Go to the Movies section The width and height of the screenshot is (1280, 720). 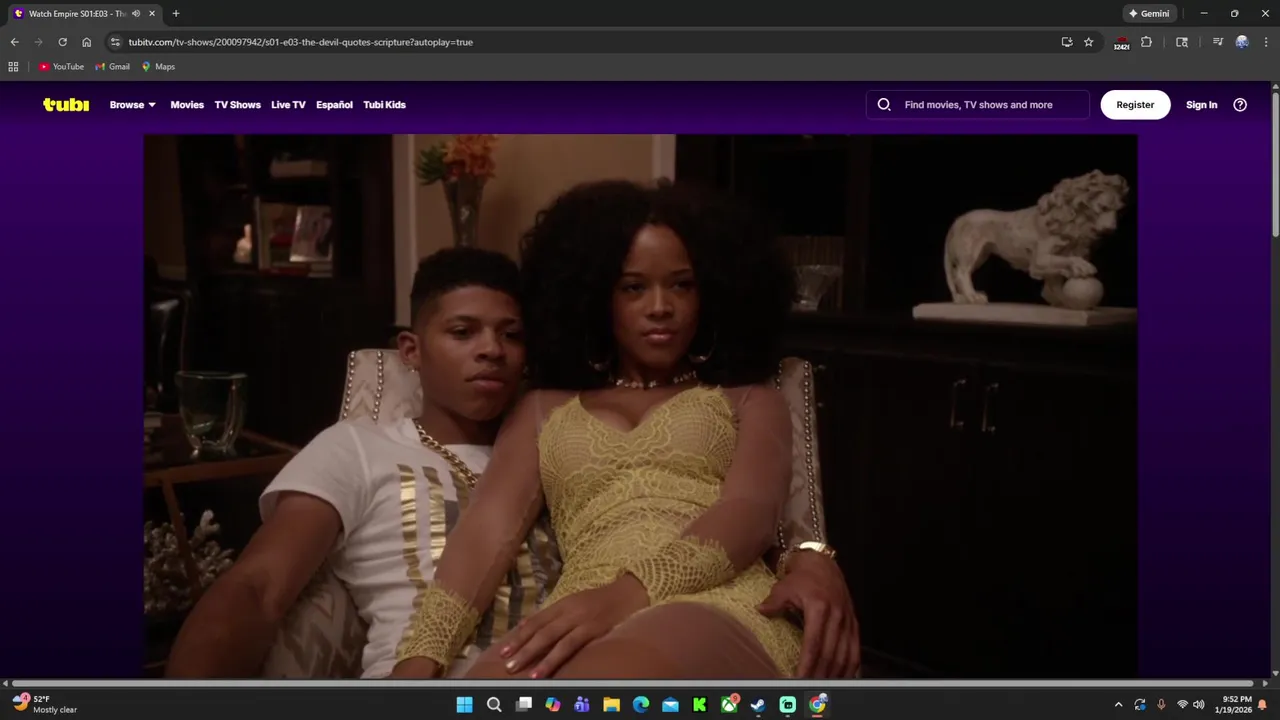(187, 105)
